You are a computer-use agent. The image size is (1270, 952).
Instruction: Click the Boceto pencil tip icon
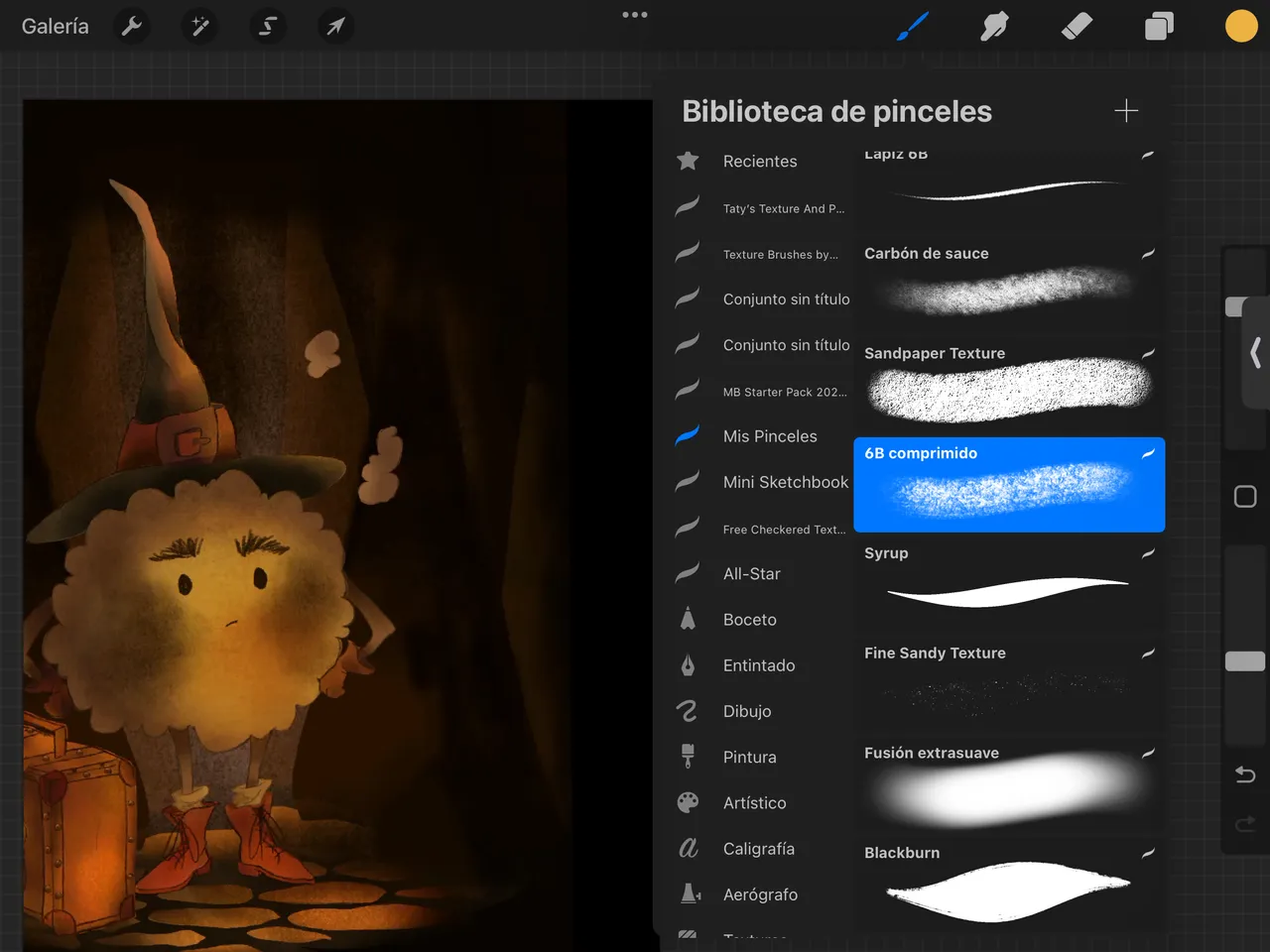point(688,619)
